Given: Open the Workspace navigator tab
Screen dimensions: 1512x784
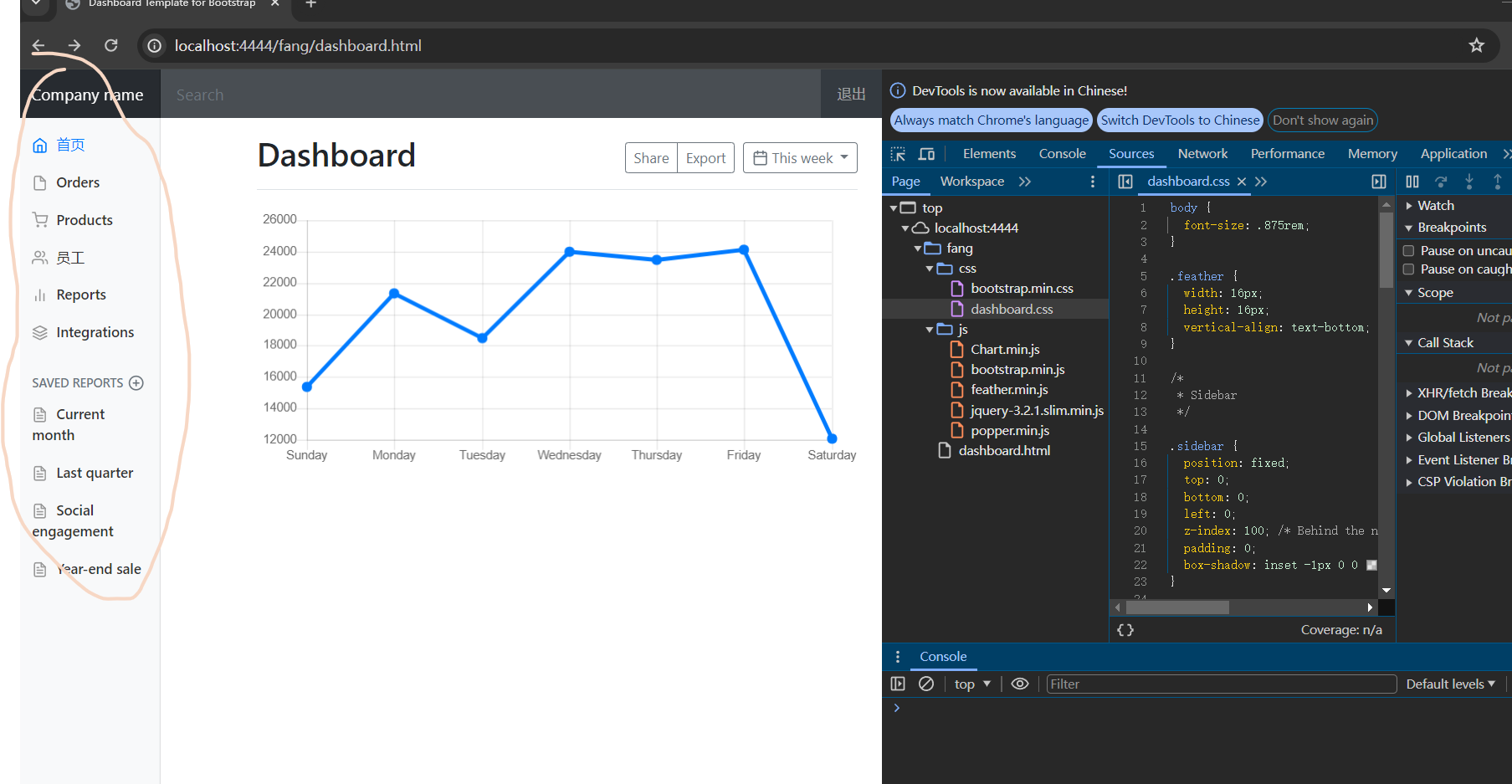Looking at the screenshot, I should tap(972, 182).
